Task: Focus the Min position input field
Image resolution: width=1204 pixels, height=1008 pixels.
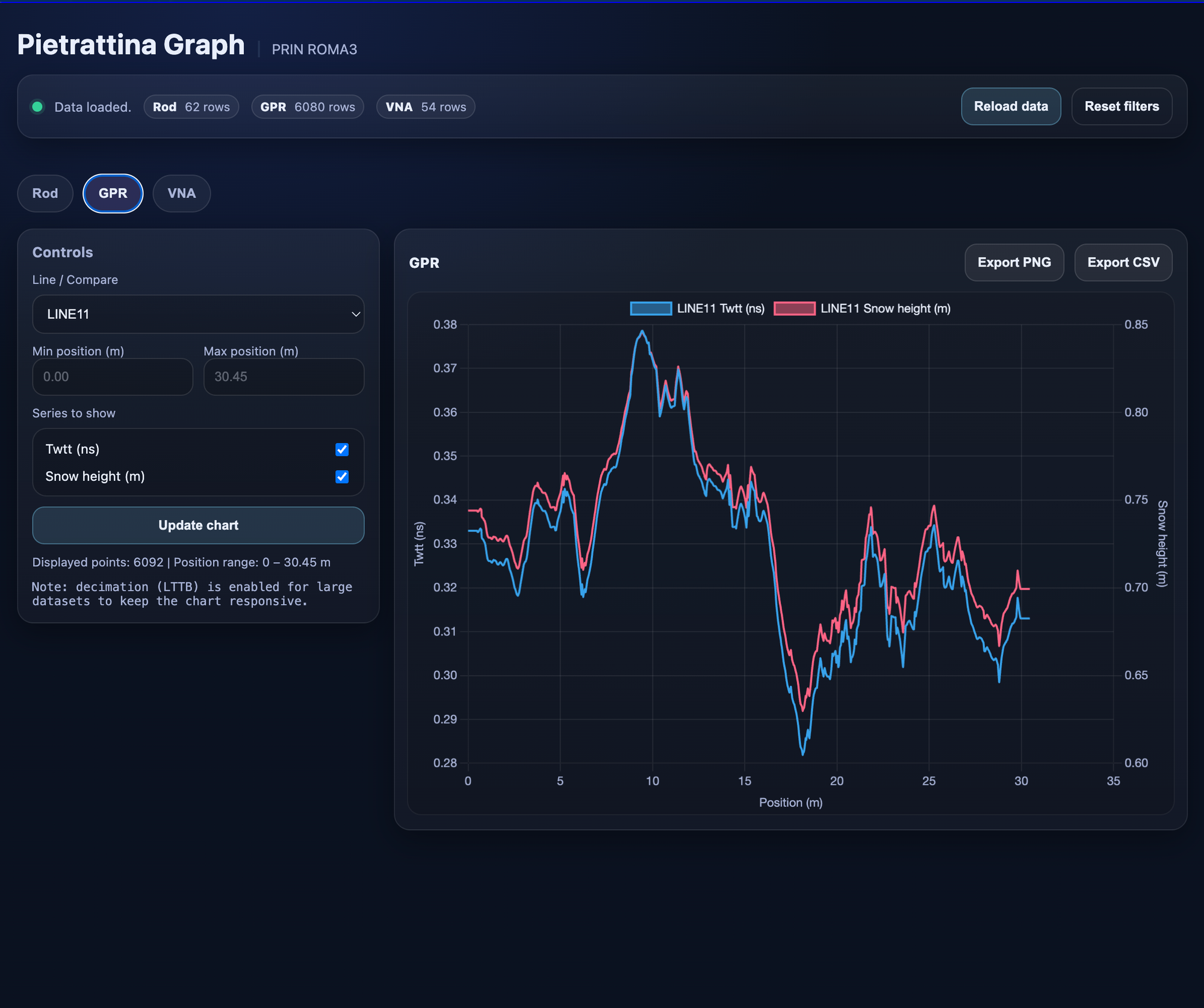Action: [x=113, y=377]
